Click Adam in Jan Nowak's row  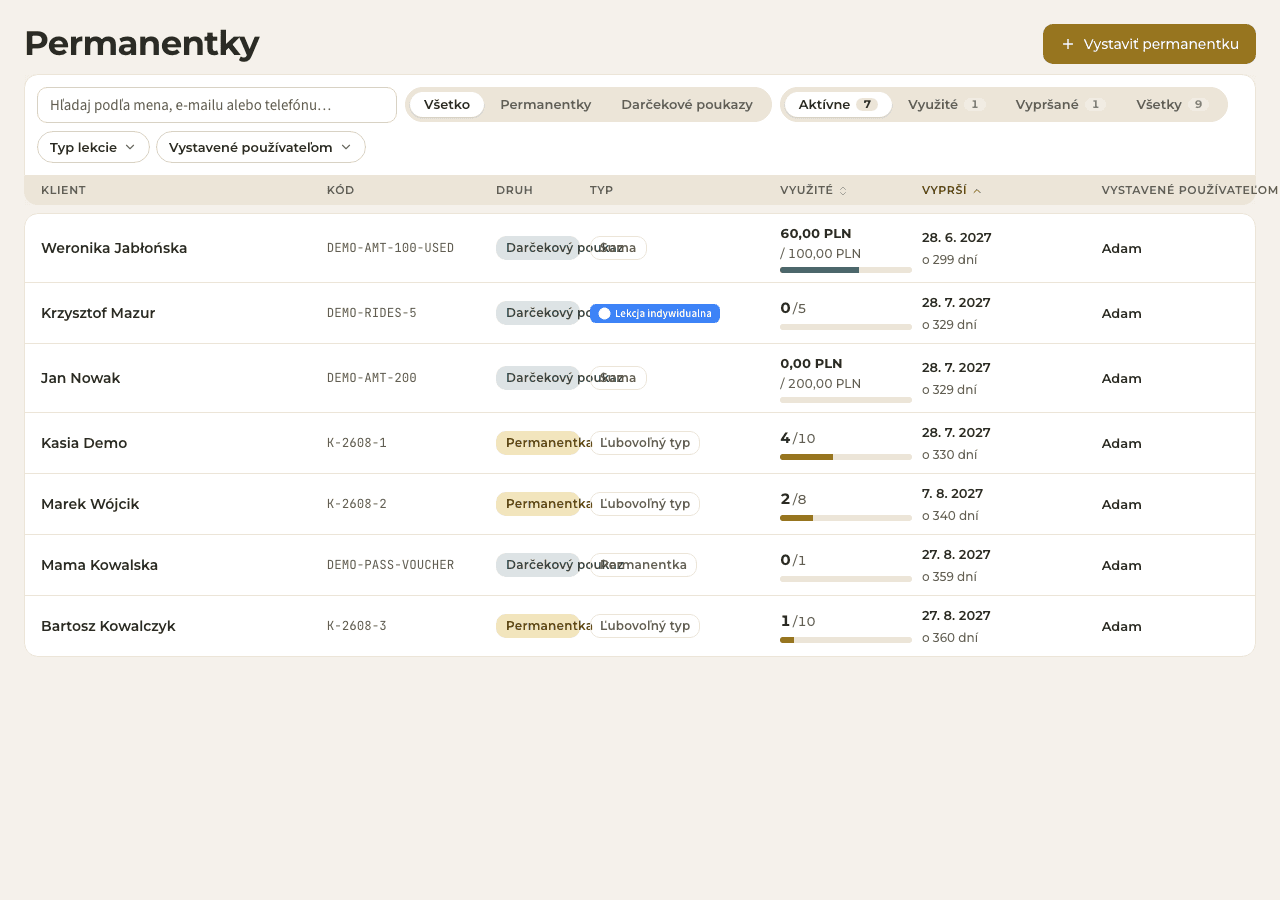(1122, 378)
